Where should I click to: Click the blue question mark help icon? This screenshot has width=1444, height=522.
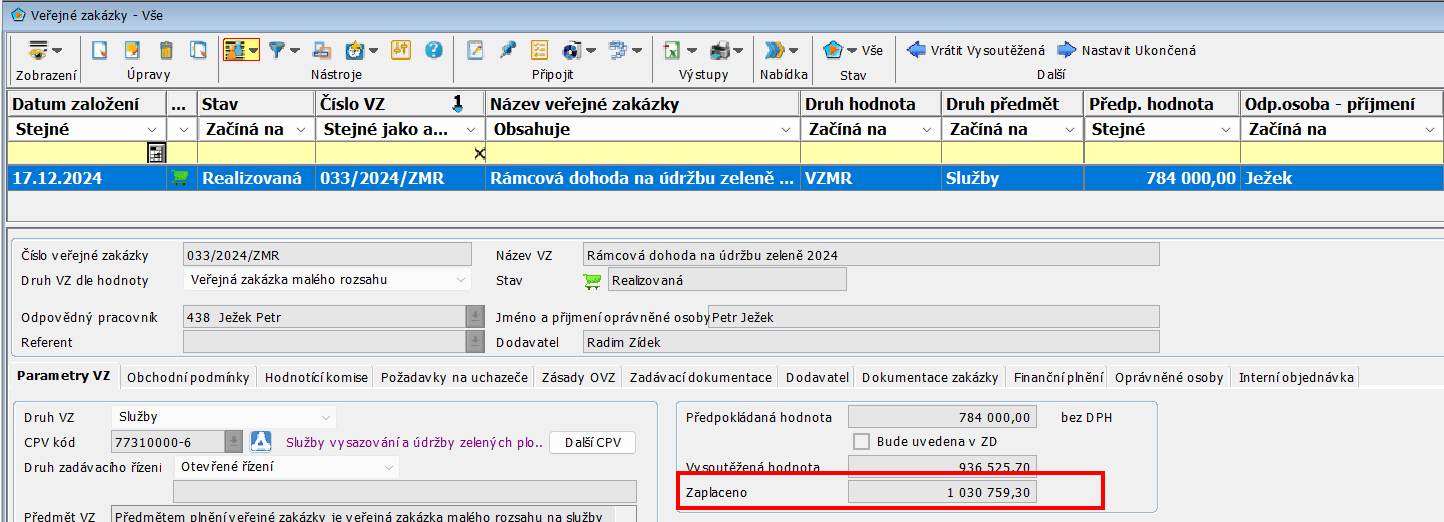(433, 50)
